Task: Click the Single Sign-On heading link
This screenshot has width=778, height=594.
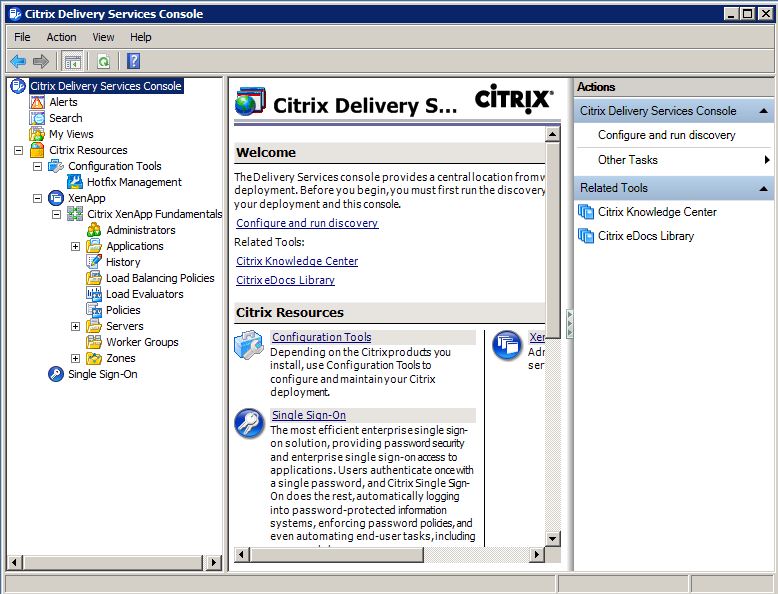Action: click(309, 415)
